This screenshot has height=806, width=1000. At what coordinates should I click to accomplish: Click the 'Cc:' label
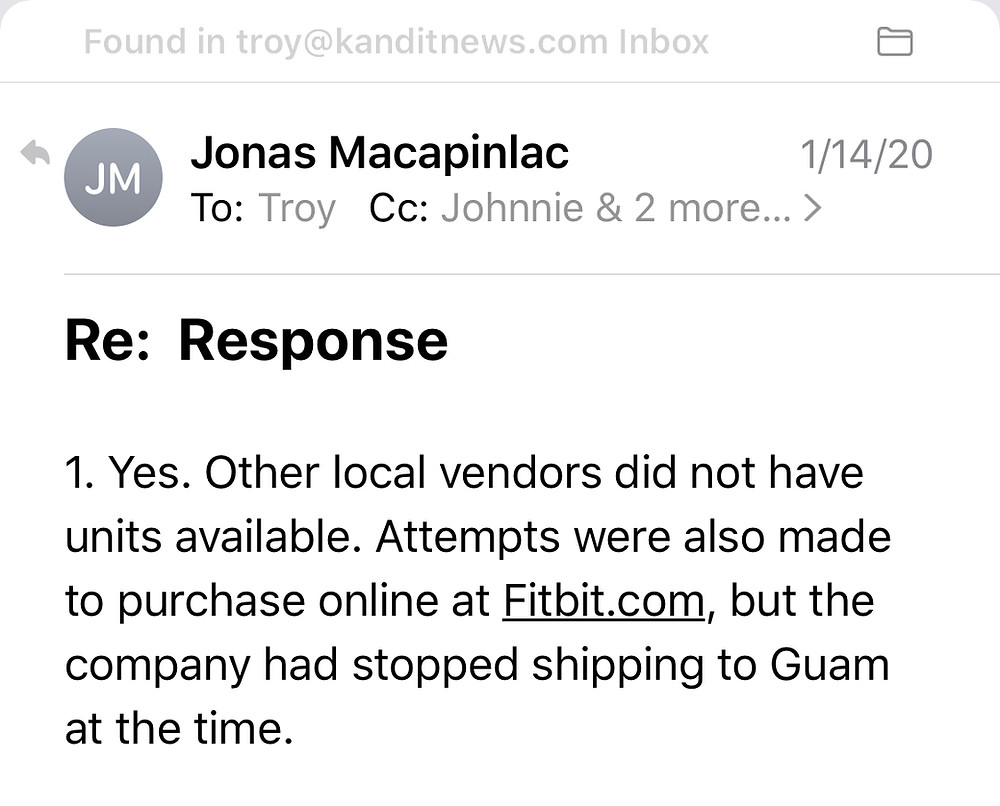pos(399,209)
